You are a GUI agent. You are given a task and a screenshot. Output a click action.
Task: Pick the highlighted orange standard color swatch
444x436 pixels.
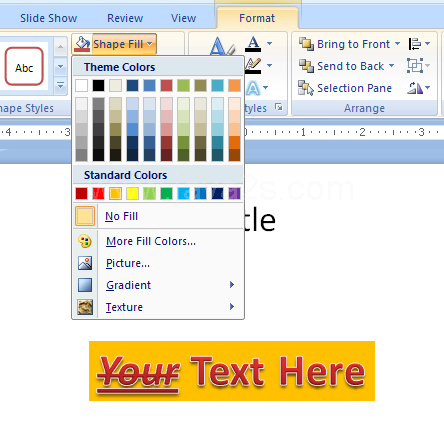tap(115, 193)
